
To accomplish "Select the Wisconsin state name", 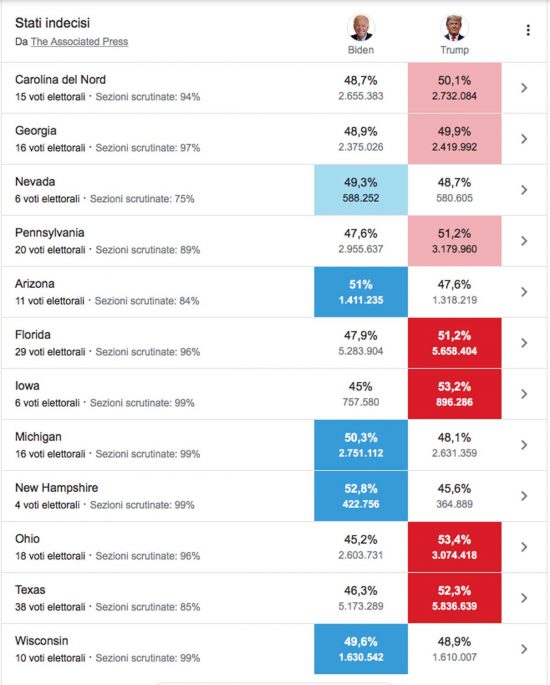I will [42, 640].
